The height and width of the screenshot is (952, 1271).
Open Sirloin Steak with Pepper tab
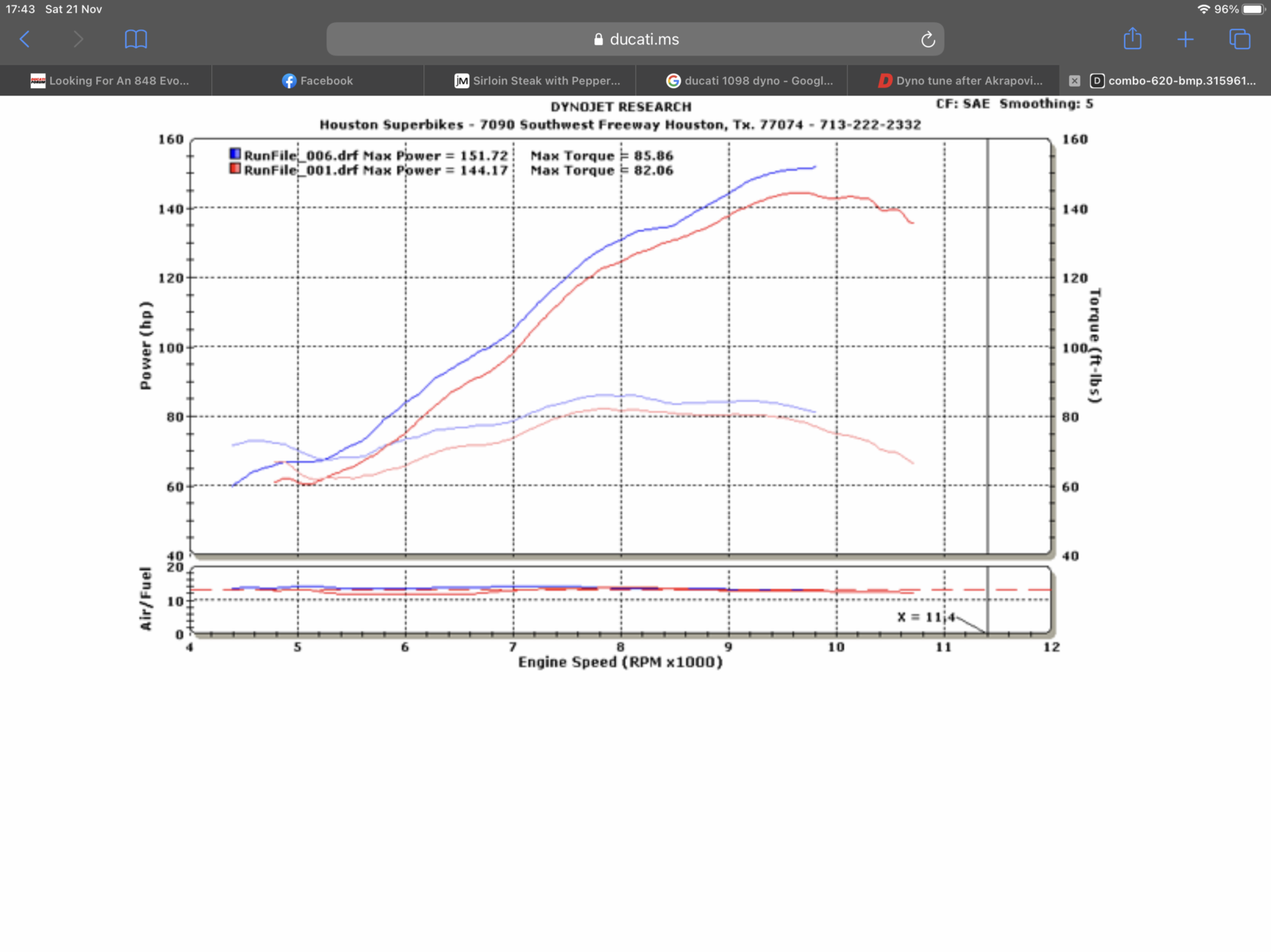pyautogui.click(x=530, y=80)
